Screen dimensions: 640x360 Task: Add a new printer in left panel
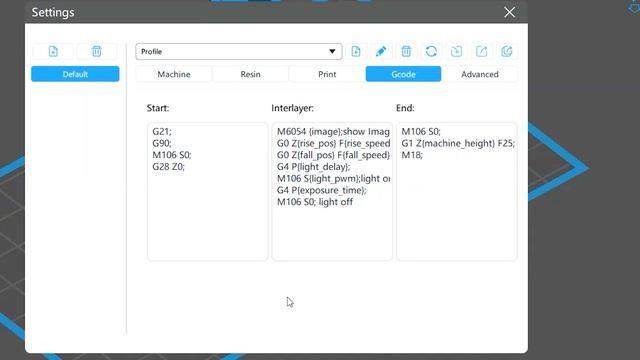coord(53,51)
